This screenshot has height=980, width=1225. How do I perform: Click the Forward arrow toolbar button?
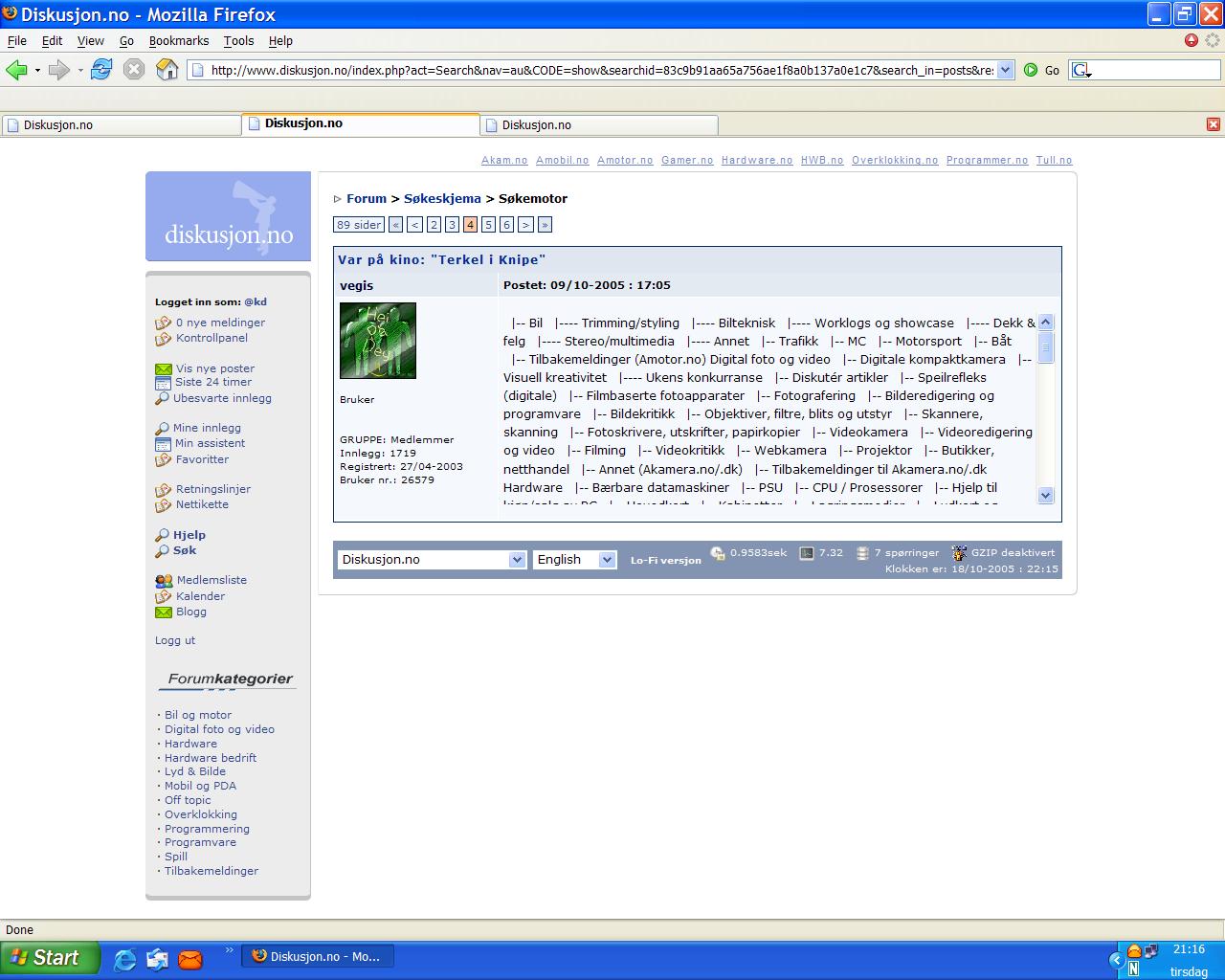click(x=59, y=70)
